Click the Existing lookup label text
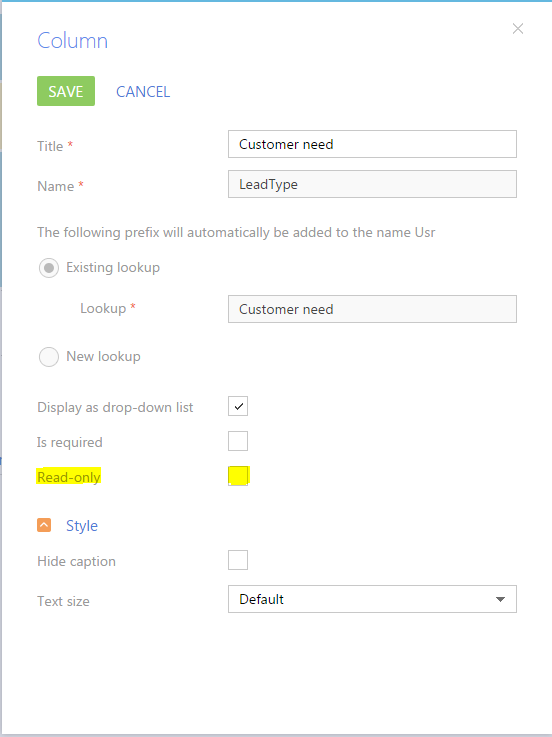This screenshot has height=737, width=552. 113,267
